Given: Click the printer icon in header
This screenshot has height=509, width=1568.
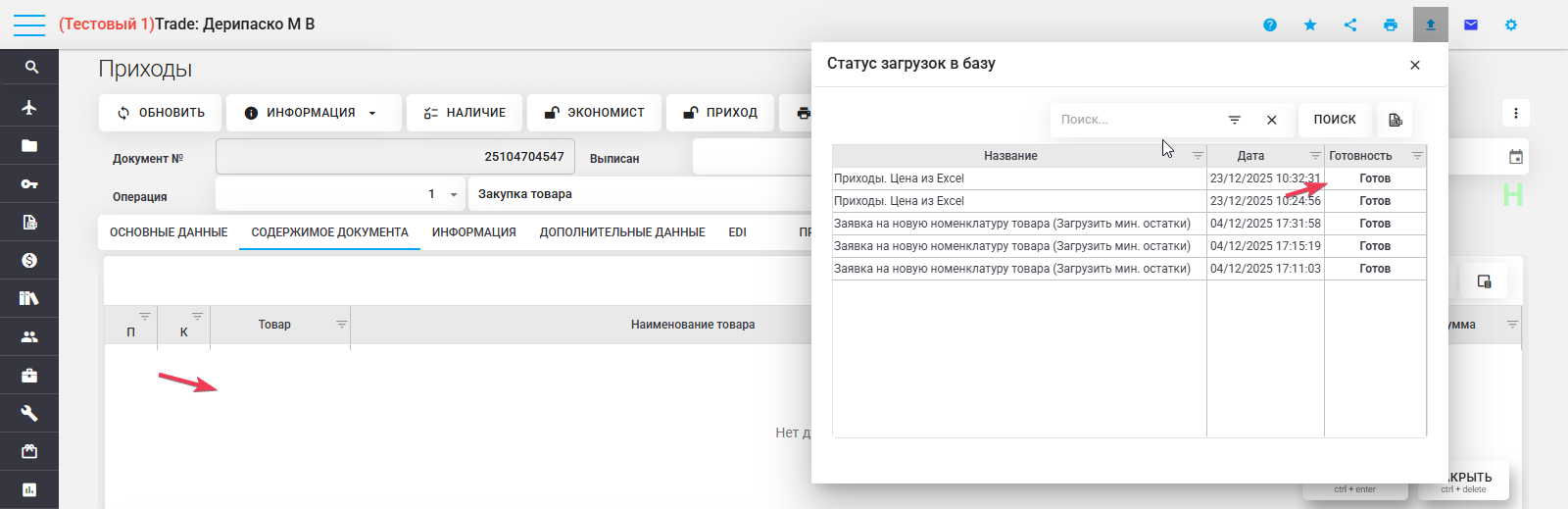Looking at the screenshot, I should 1391,25.
